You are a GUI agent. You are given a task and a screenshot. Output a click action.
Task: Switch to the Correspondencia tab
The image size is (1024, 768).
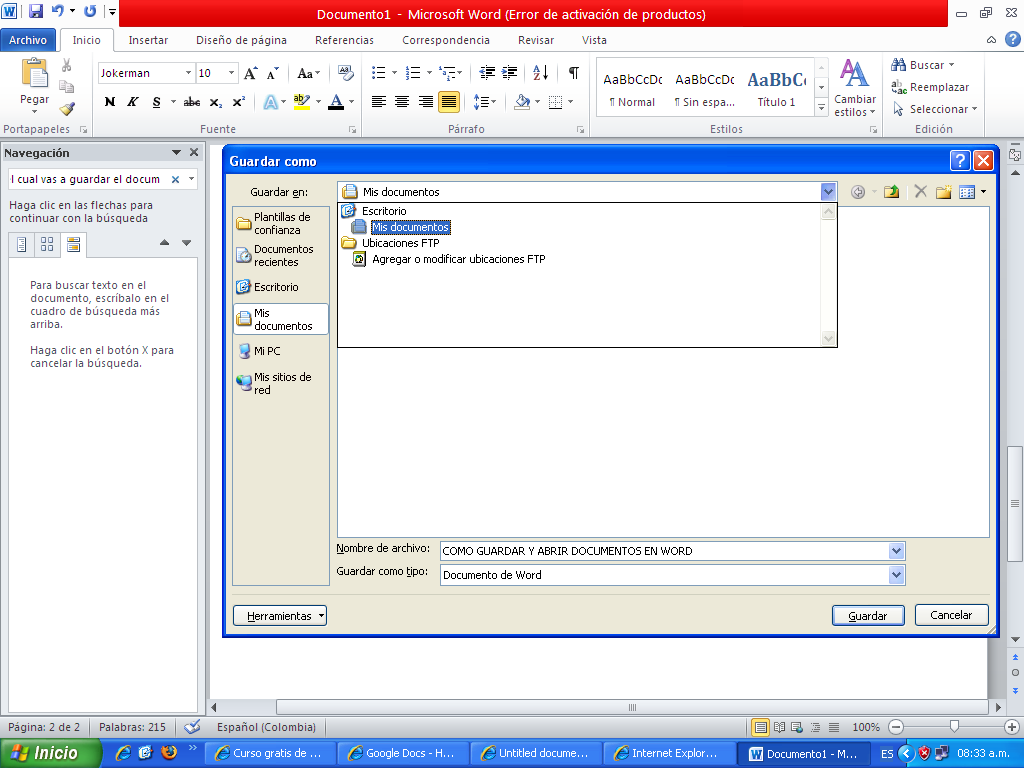point(446,40)
